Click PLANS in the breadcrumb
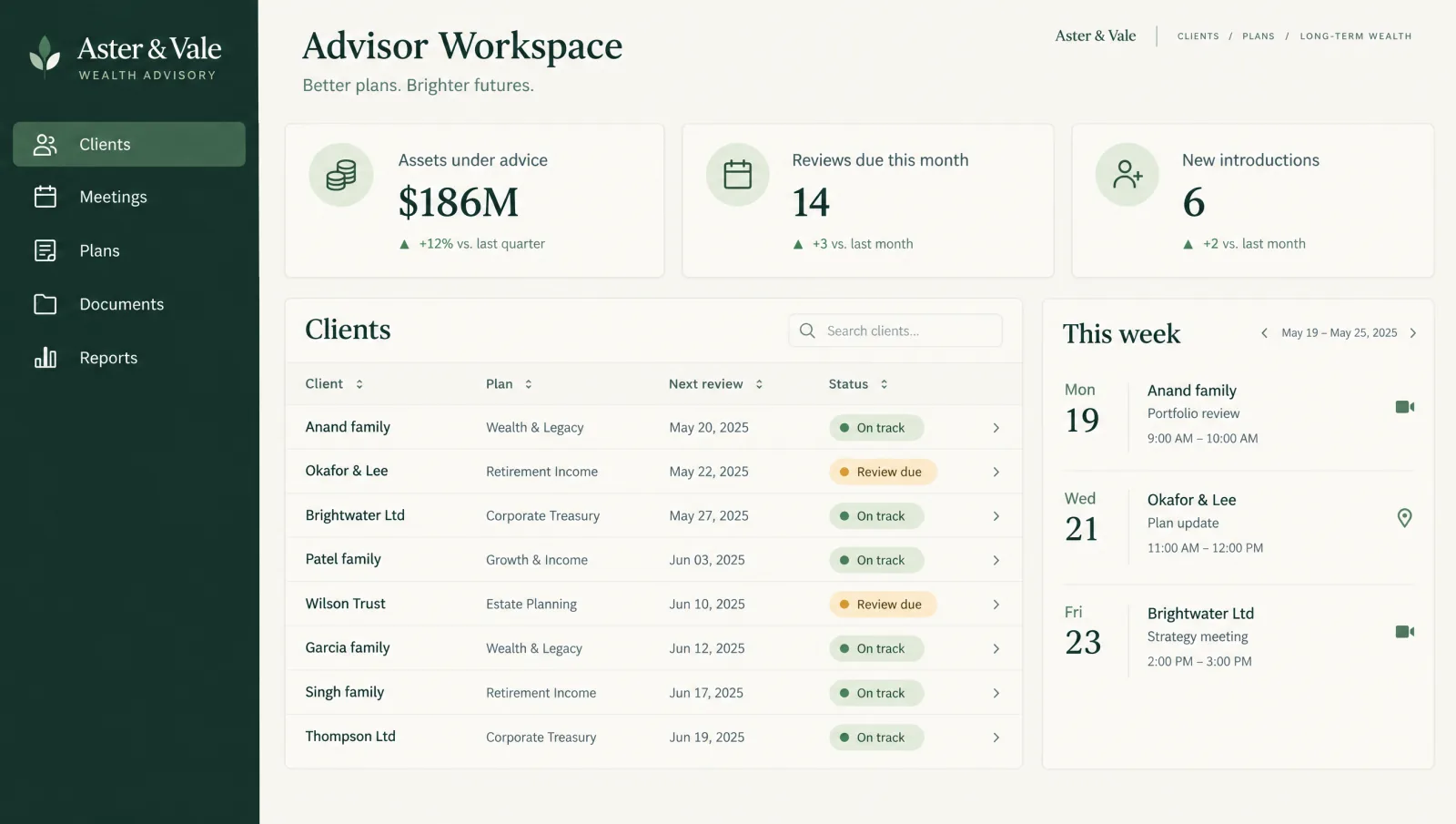 (1259, 36)
